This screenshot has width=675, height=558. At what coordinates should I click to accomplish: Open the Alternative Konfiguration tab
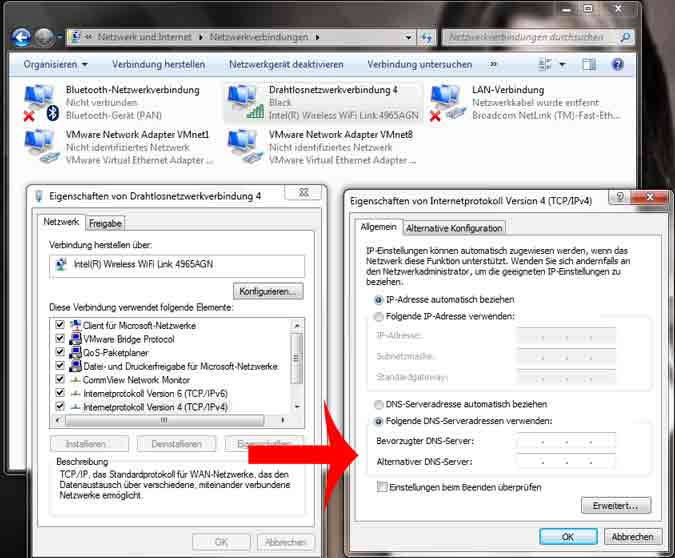pos(454,228)
